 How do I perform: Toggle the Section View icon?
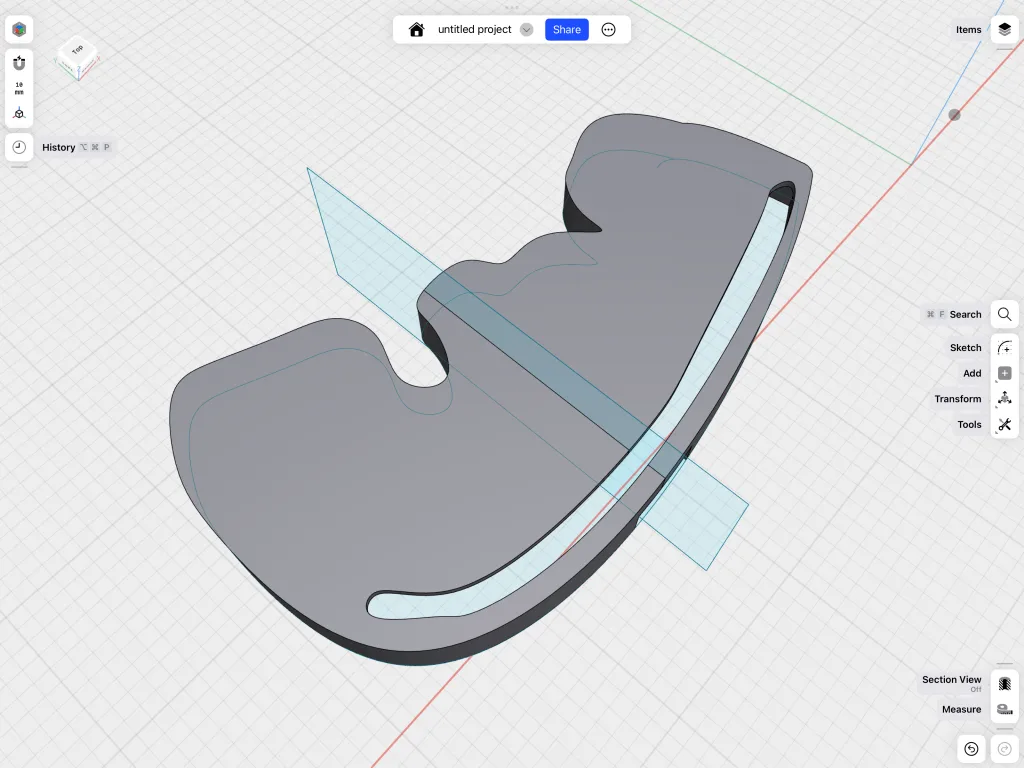1004,684
